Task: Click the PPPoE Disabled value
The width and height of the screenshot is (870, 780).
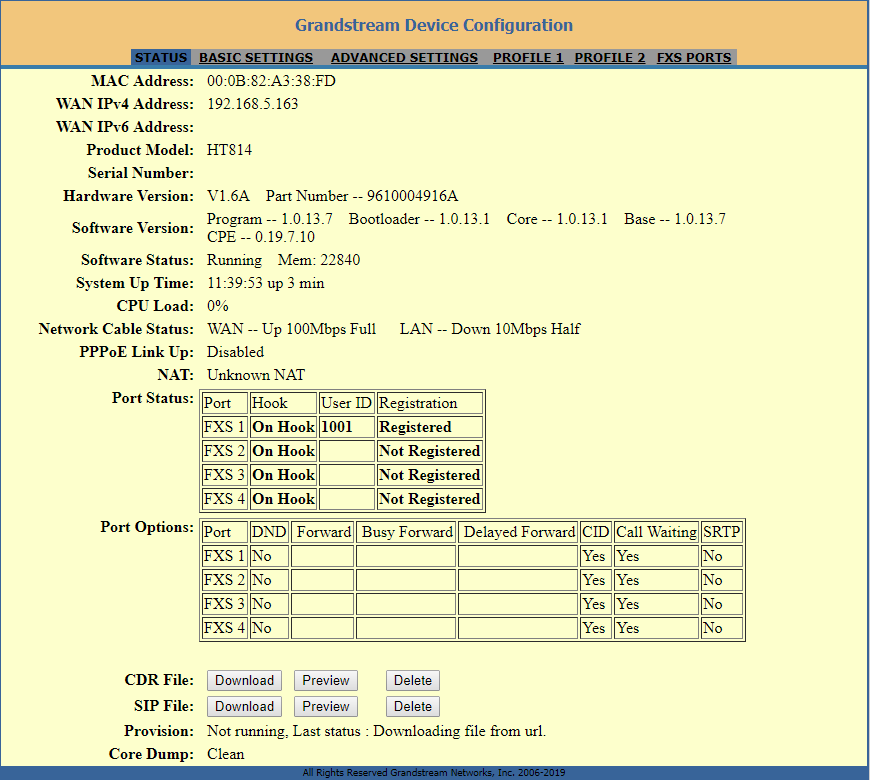Action: tap(235, 352)
